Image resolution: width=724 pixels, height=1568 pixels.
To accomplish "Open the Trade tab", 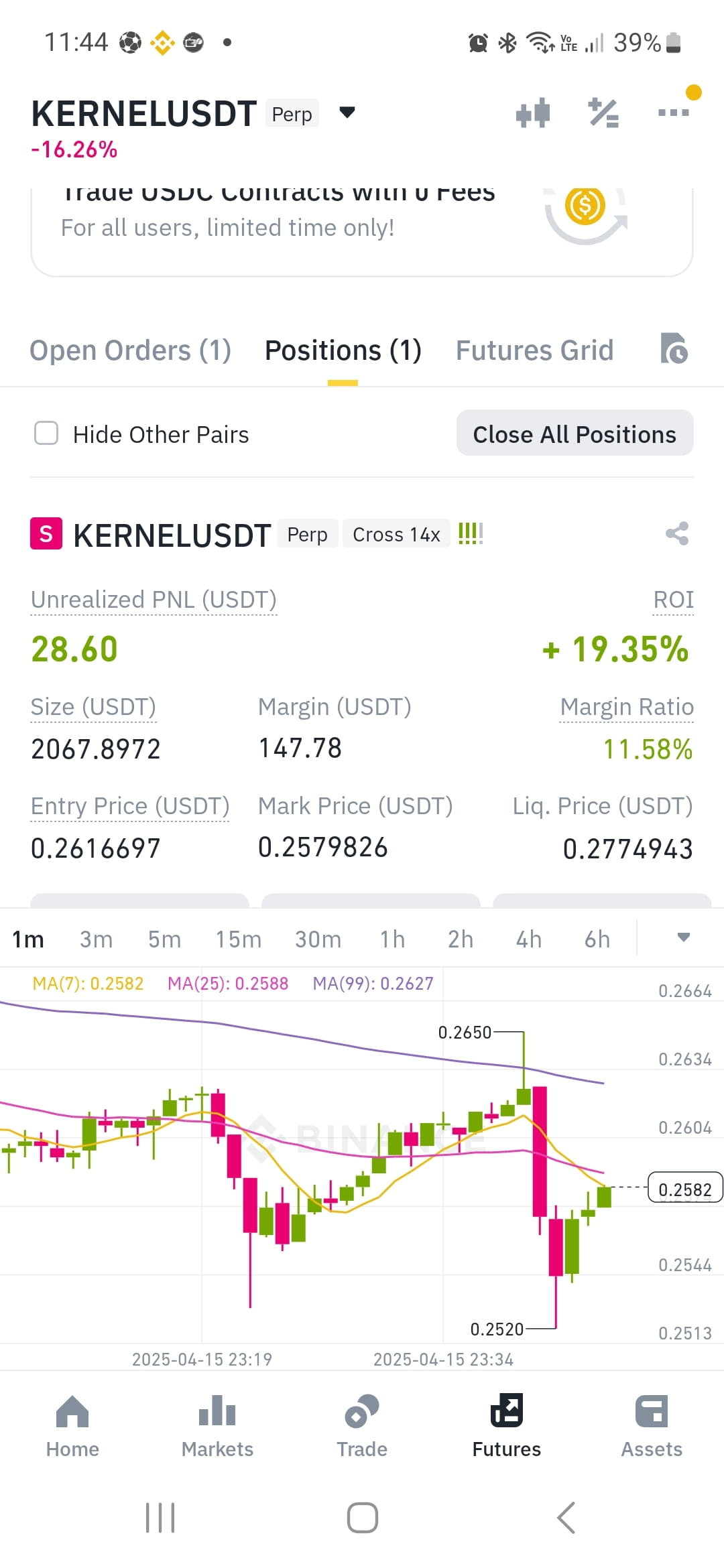I will click(362, 1427).
